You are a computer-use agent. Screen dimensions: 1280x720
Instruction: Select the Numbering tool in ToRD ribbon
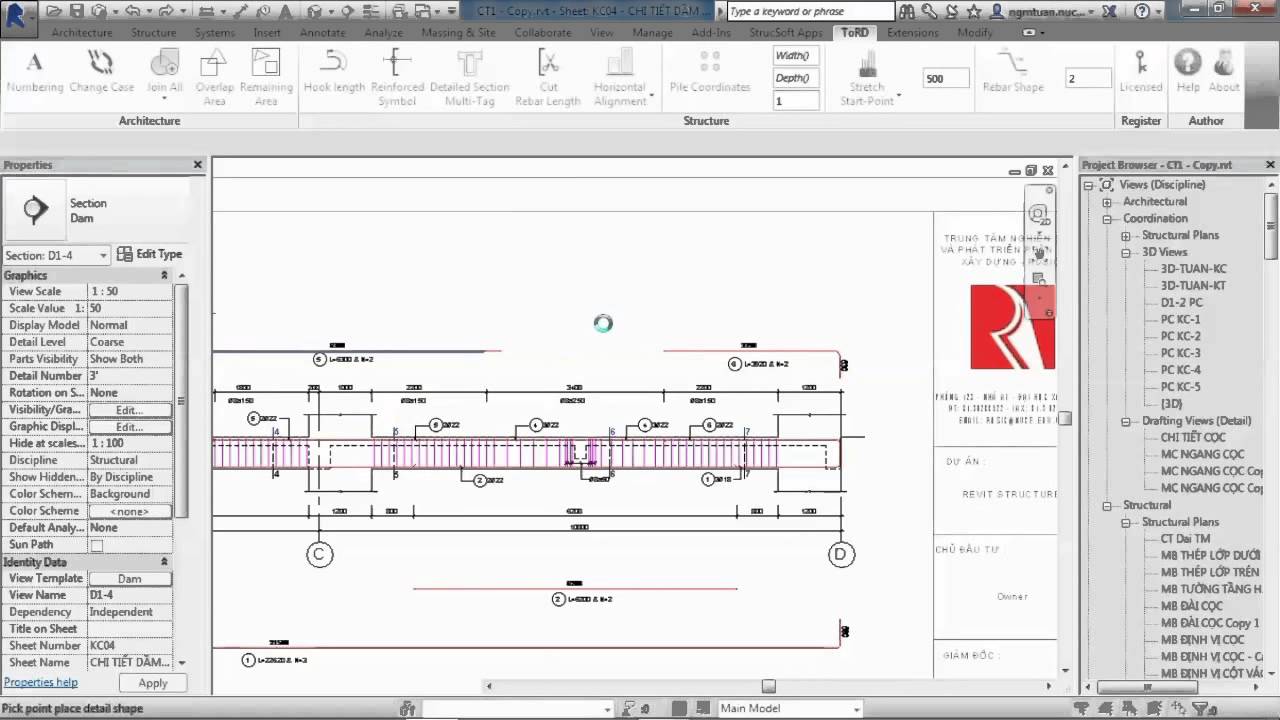point(34,75)
